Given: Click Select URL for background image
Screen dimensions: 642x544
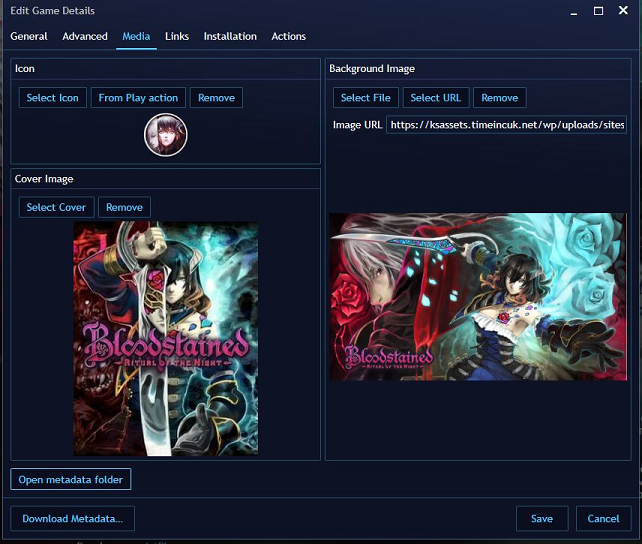Looking at the screenshot, I should coord(436,97).
